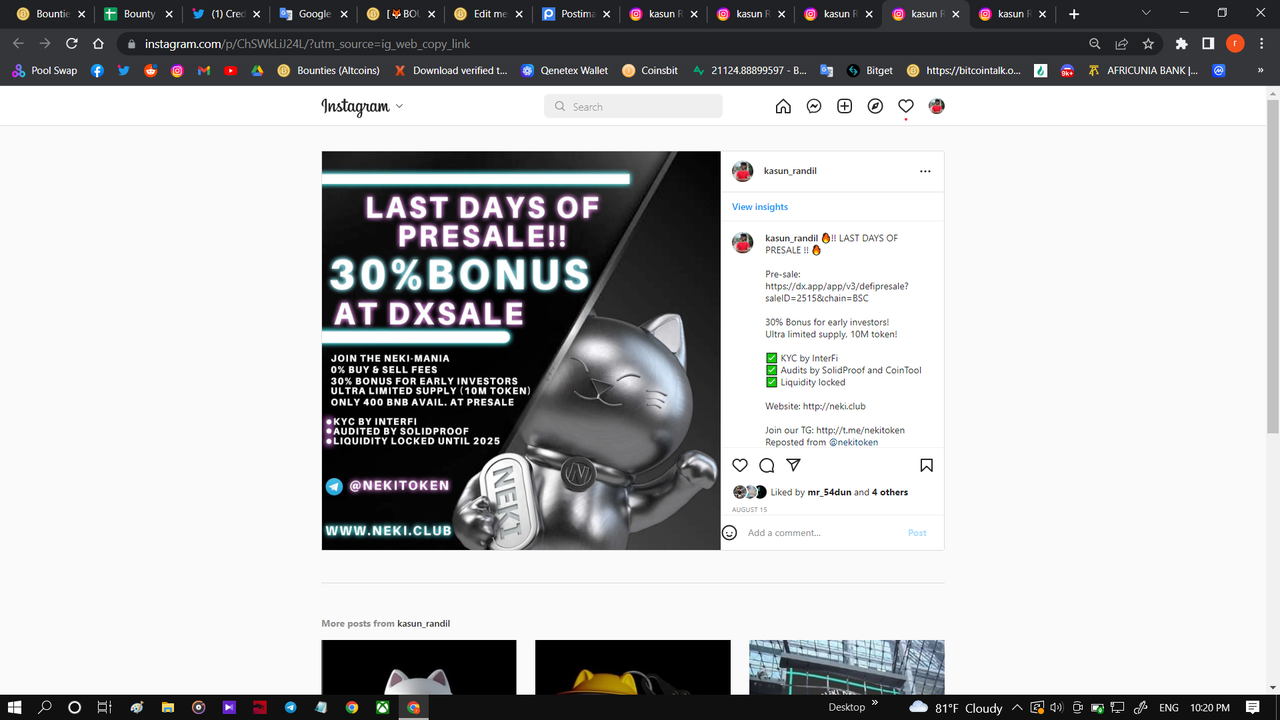Viewport: 1280px width, 720px height.
Task: Comment on the post via speech bubble icon
Action: (x=766, y=464)
